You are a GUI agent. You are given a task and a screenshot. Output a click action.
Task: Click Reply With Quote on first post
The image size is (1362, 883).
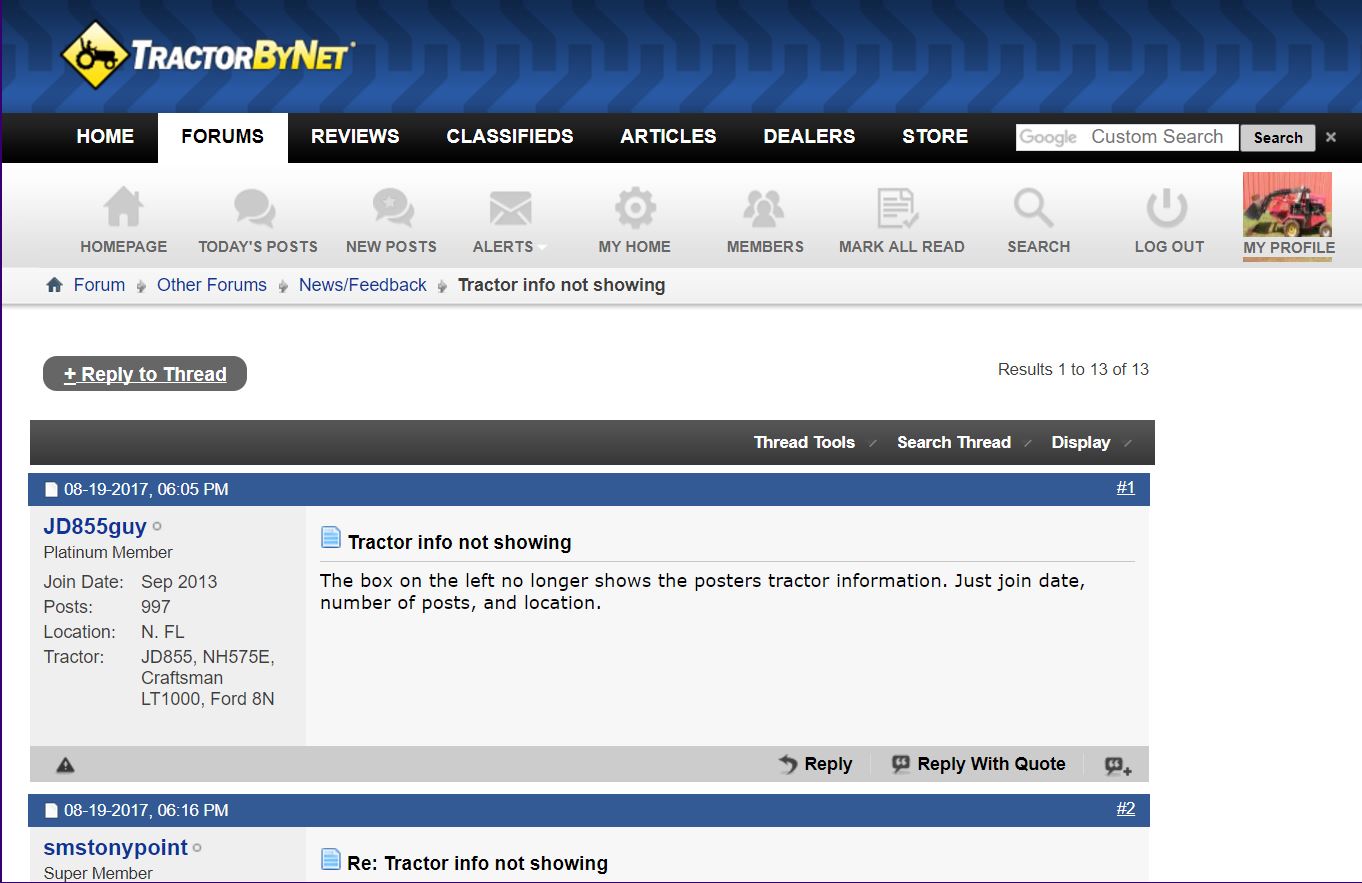pyautogui.click(x=979, y=764)
